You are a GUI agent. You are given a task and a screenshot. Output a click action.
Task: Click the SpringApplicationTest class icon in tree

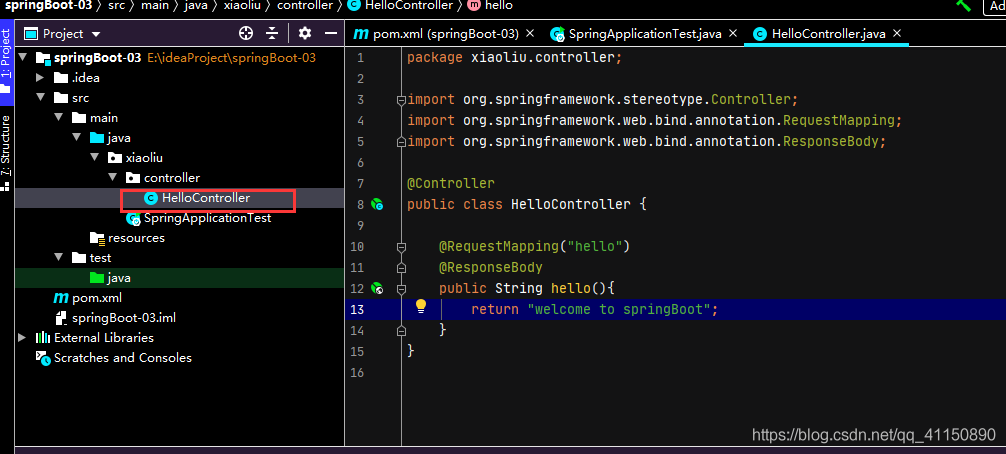click(x=133, y=219)
